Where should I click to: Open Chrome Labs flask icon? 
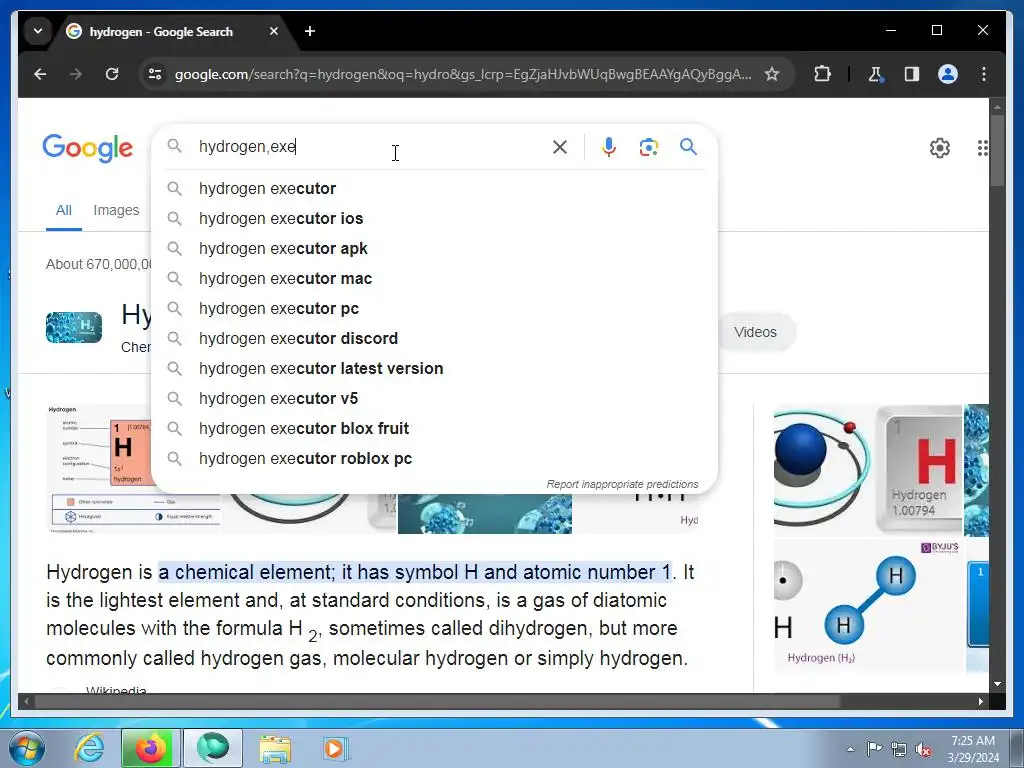coord(875,74)
